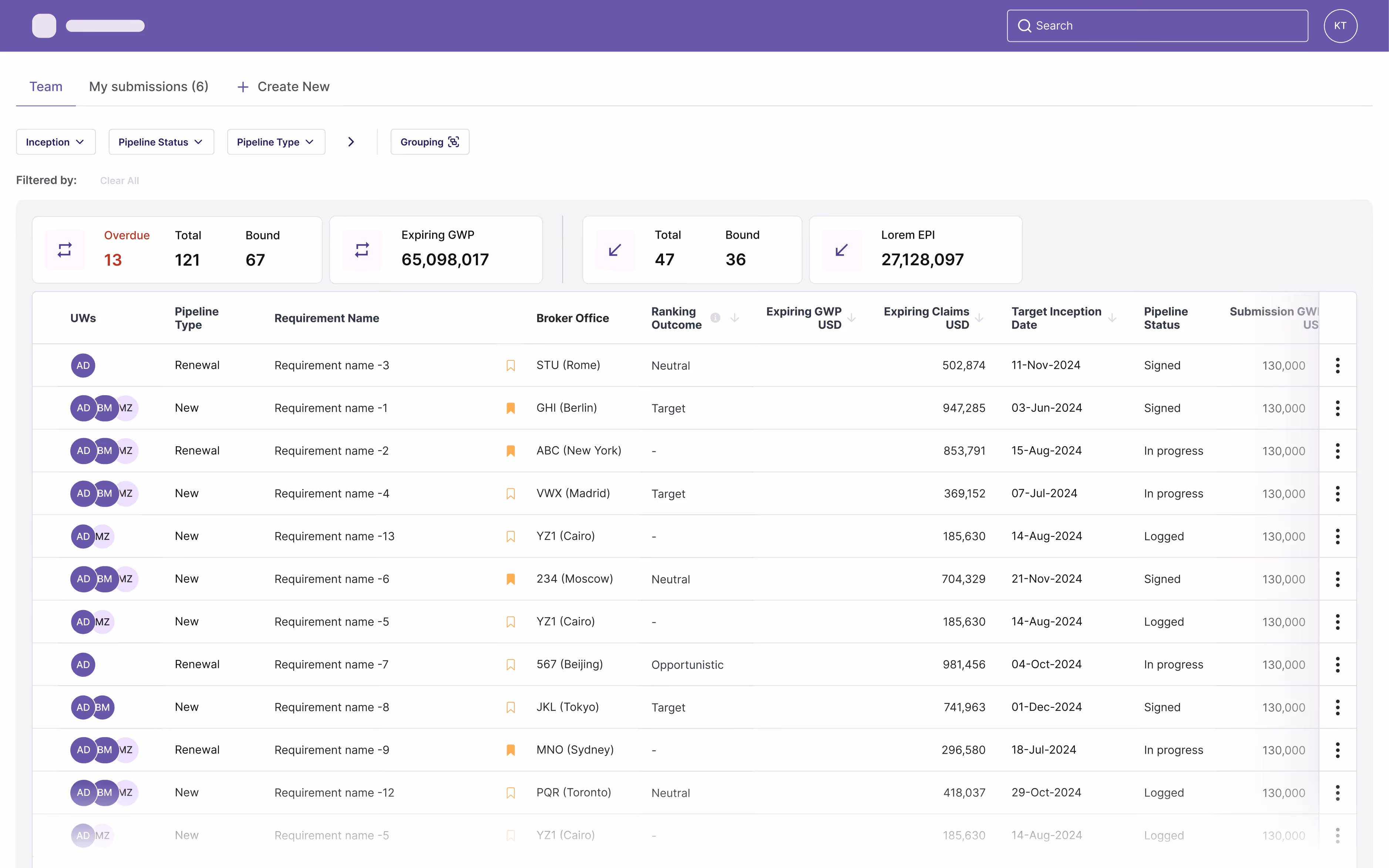Toggle bookmark for Requirement name -1
1389x868 pixels.
pyautogui.click(x=510, y=408)
